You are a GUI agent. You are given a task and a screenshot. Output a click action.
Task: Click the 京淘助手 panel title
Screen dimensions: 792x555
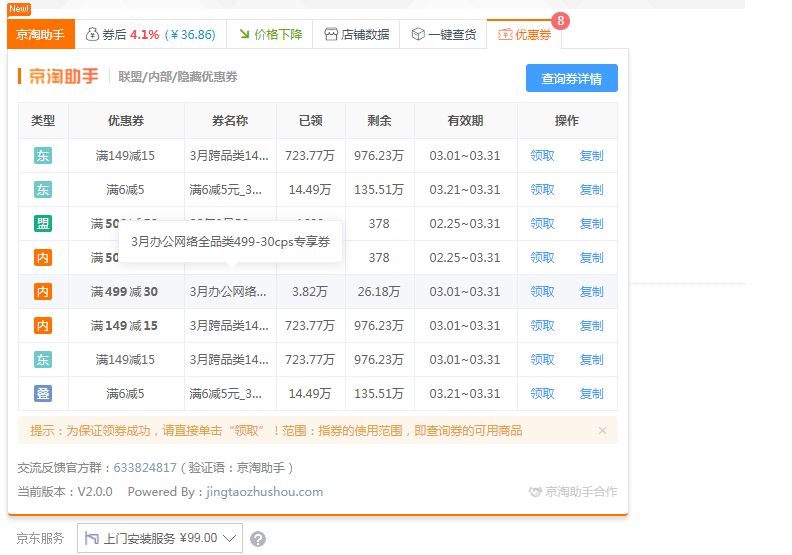[x=64, y=77]
